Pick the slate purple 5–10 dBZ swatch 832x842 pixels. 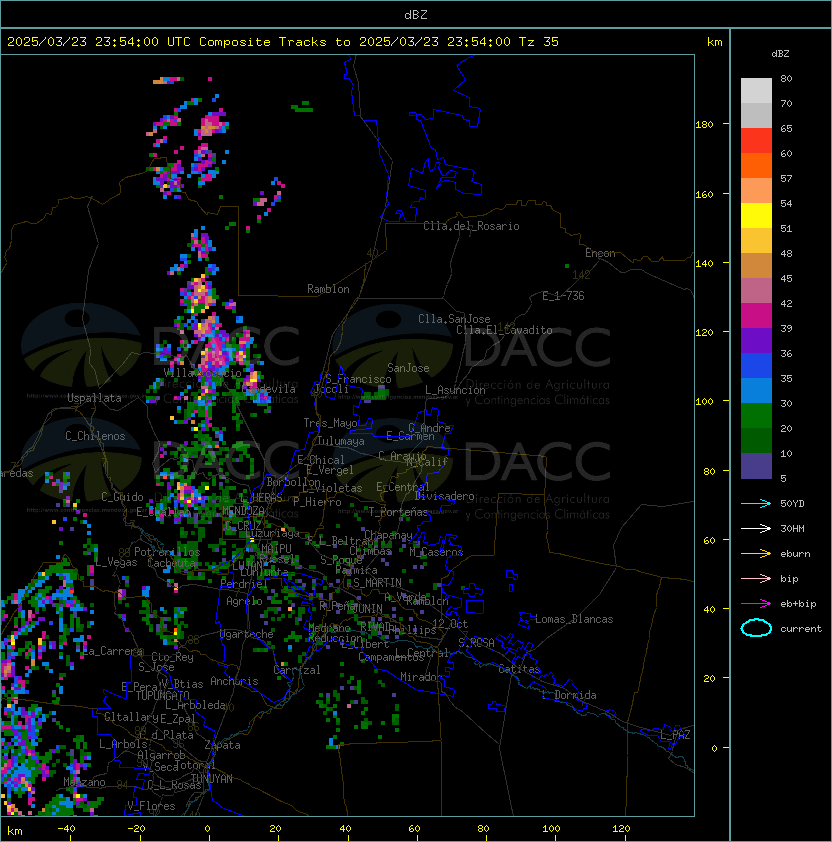click(756, 466)
